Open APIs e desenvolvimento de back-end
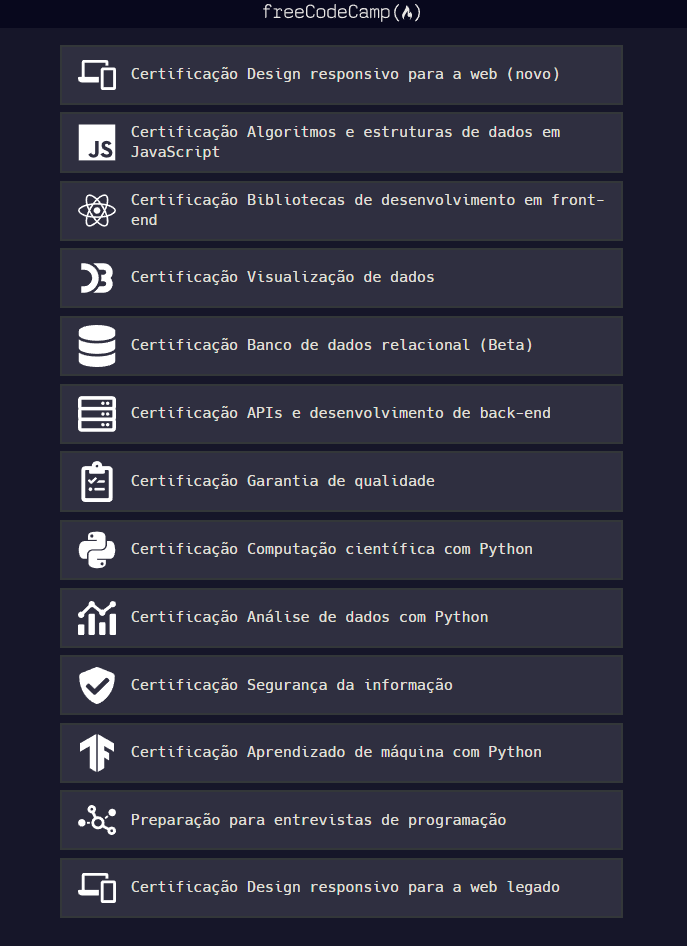 (341, 414)
